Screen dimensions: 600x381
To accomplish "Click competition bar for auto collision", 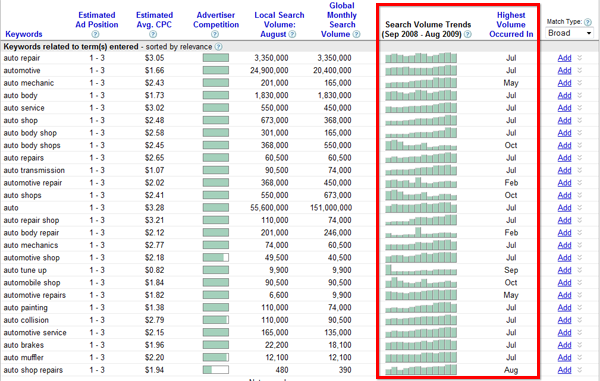I will 216,320.
